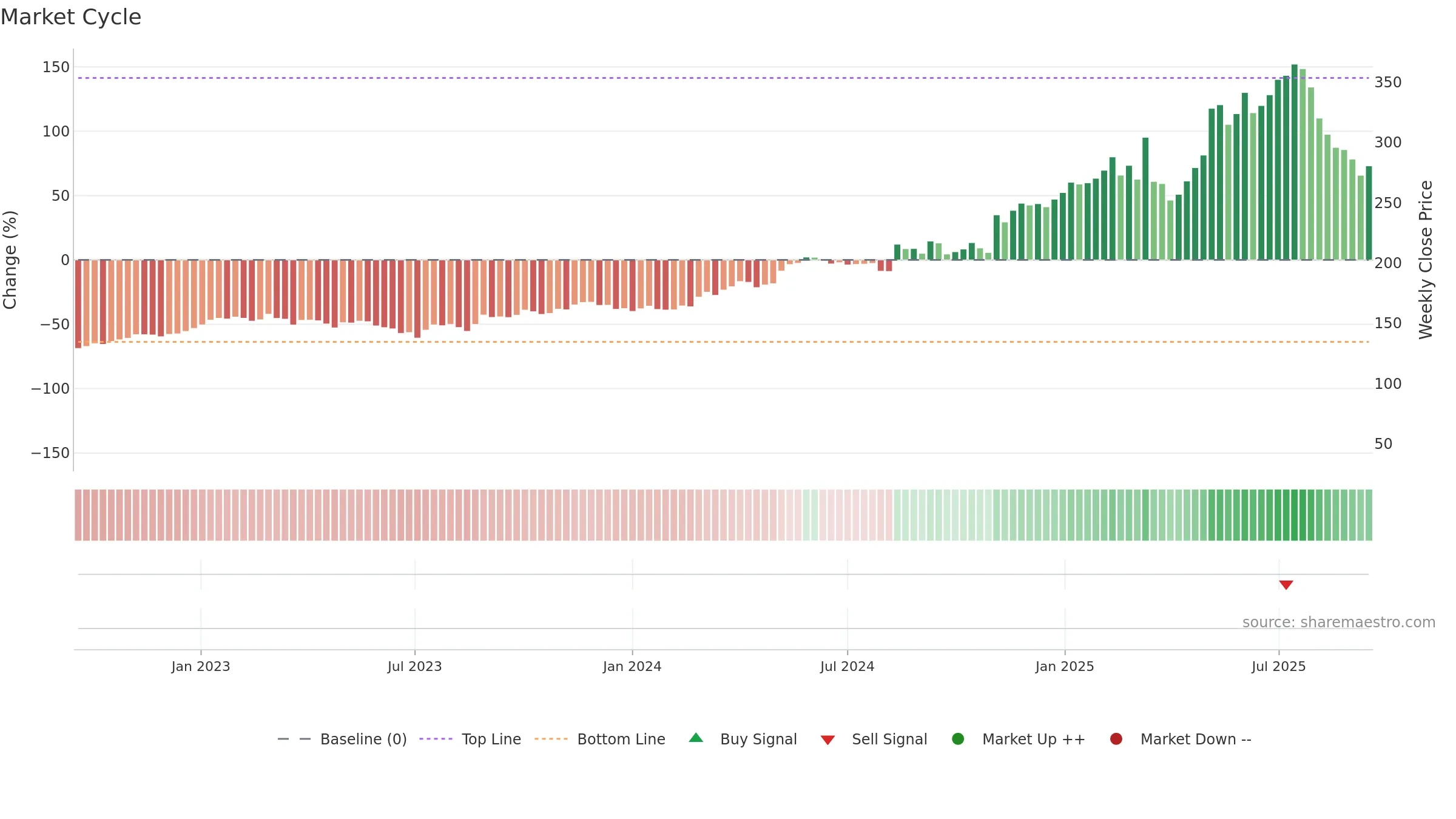The height and width of the screenshot is (819, 1456).
Task: Click the first deep red bar at chart start
Action: click(78, 304)
